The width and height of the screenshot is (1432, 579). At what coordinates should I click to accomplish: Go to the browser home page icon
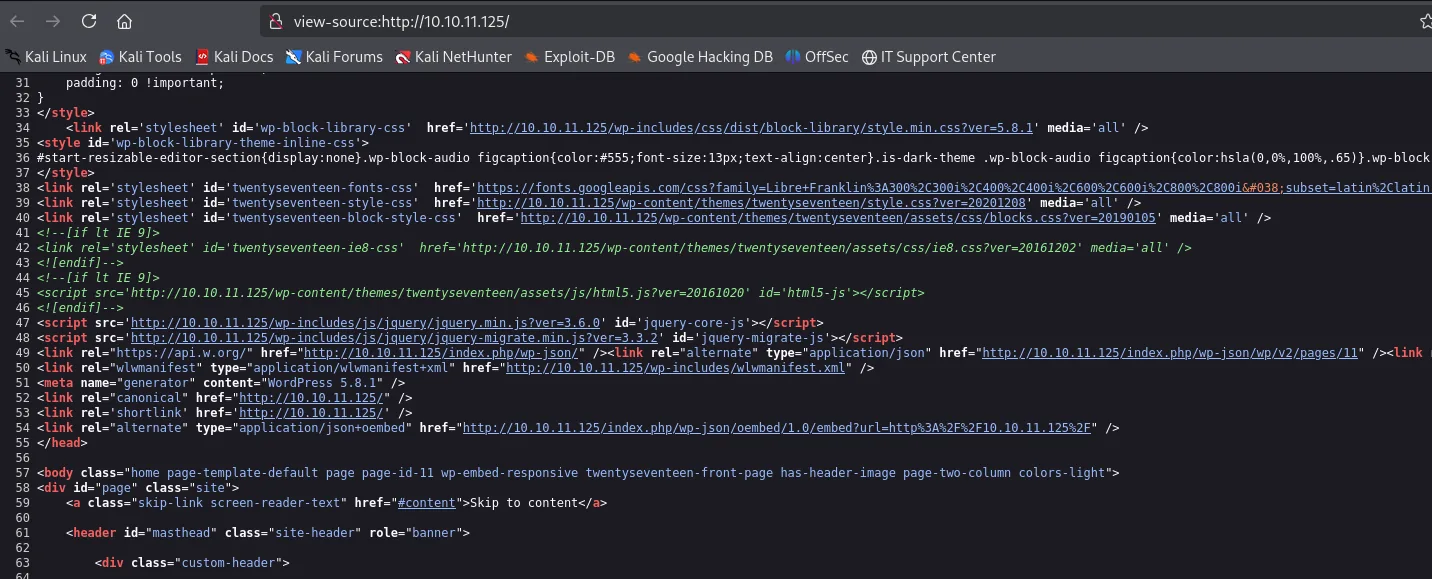(124, 21)
